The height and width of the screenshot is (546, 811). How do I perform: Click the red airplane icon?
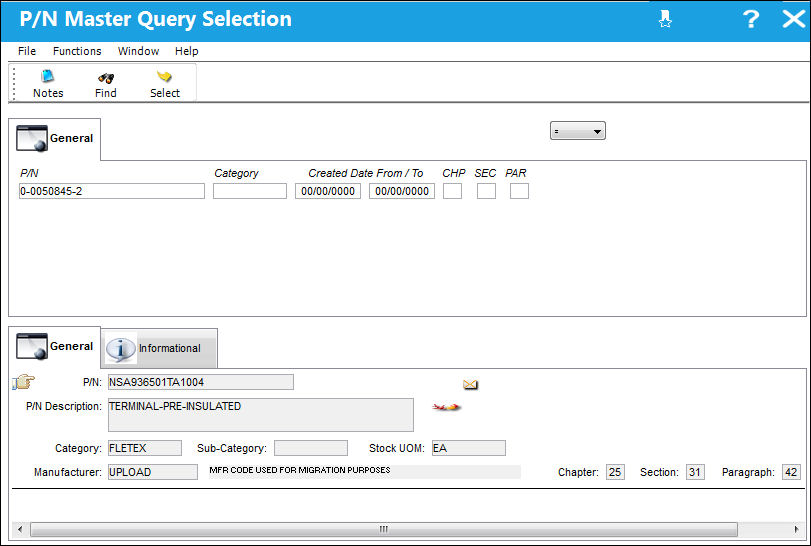(x=446, y=407)
